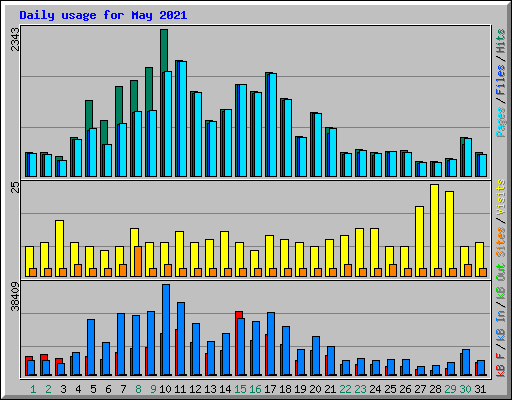
Task: Click the 'Daily usage for May 2021' title
Action: 103,15
